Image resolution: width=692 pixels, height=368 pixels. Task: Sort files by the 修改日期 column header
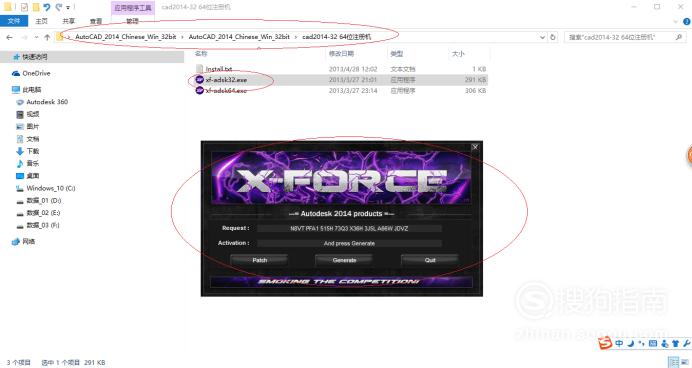(341, 54)
